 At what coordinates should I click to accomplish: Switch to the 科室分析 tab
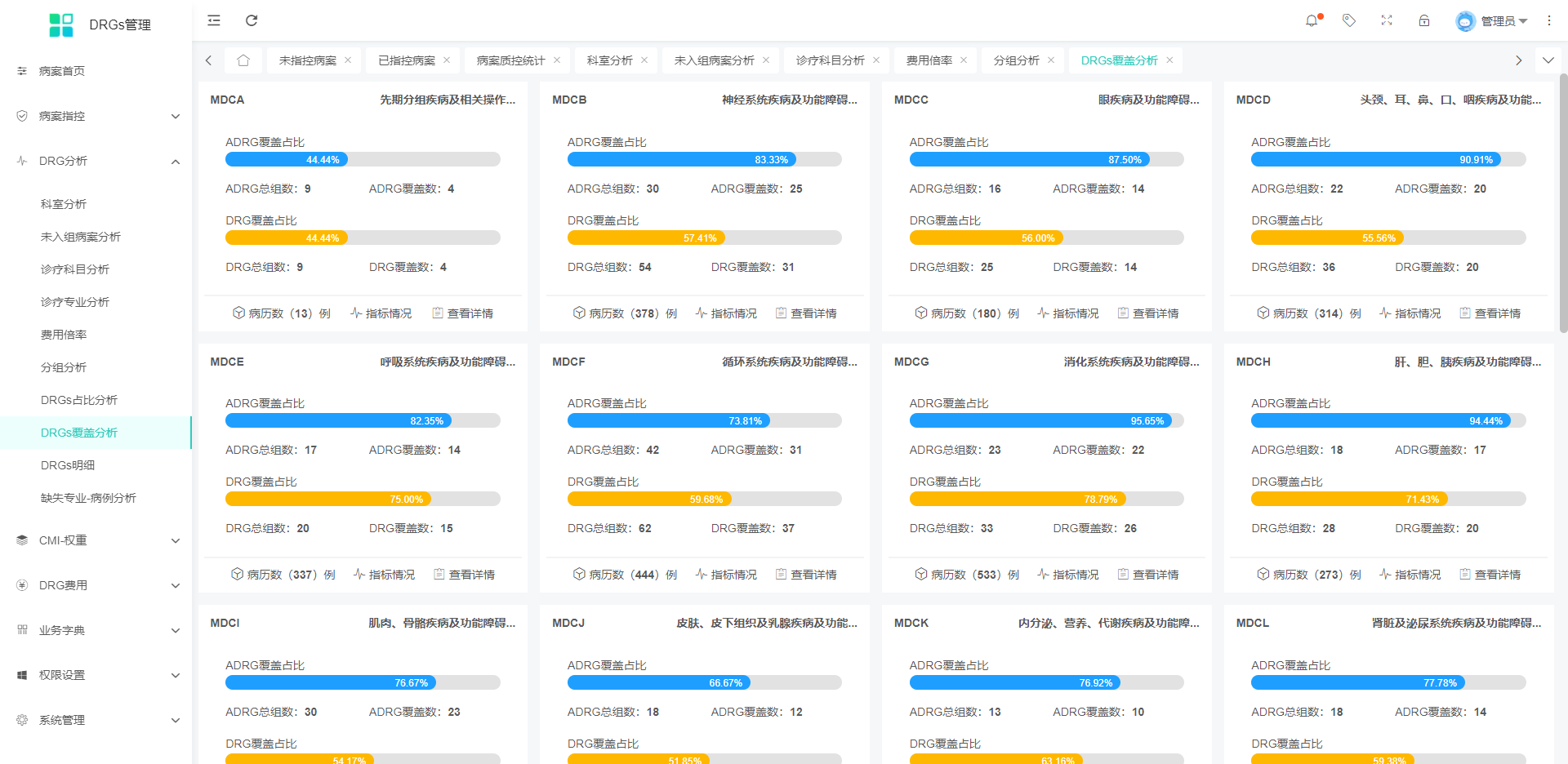(x=609, y=60)
